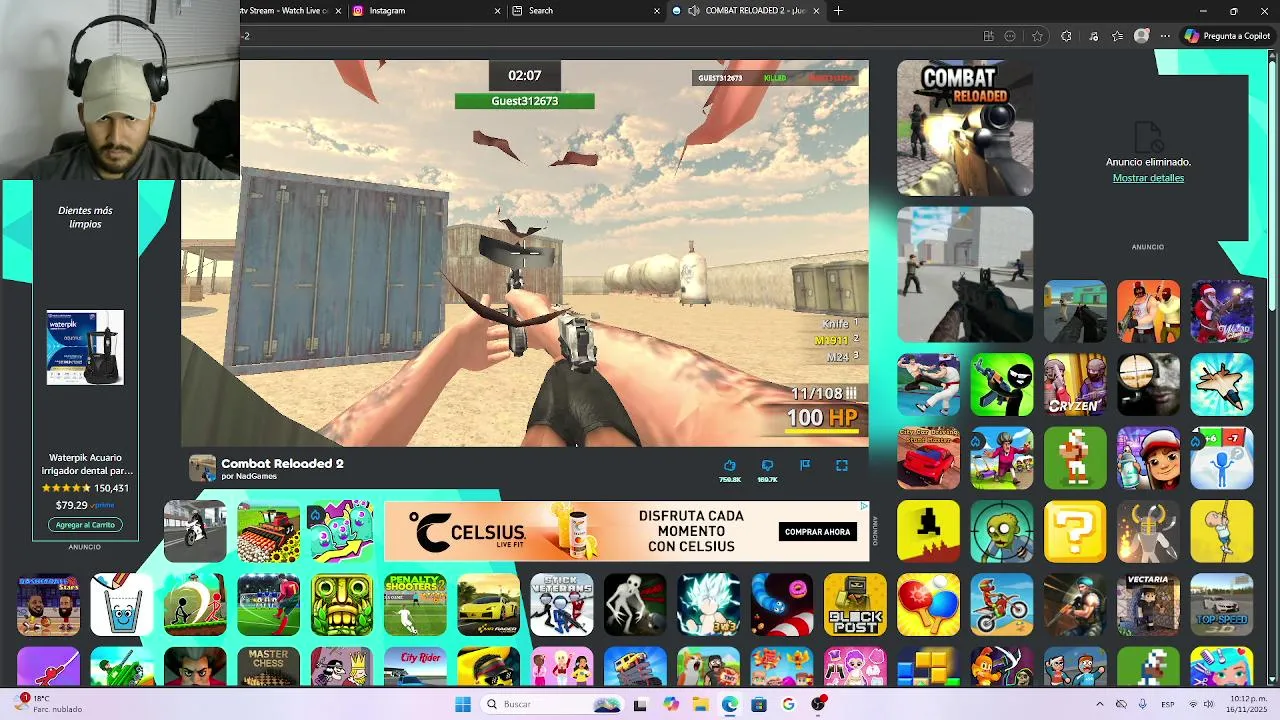This screenshot has width=1280, height=720.
Task: Close the Search tab
Action: click(x=657, y=11)
